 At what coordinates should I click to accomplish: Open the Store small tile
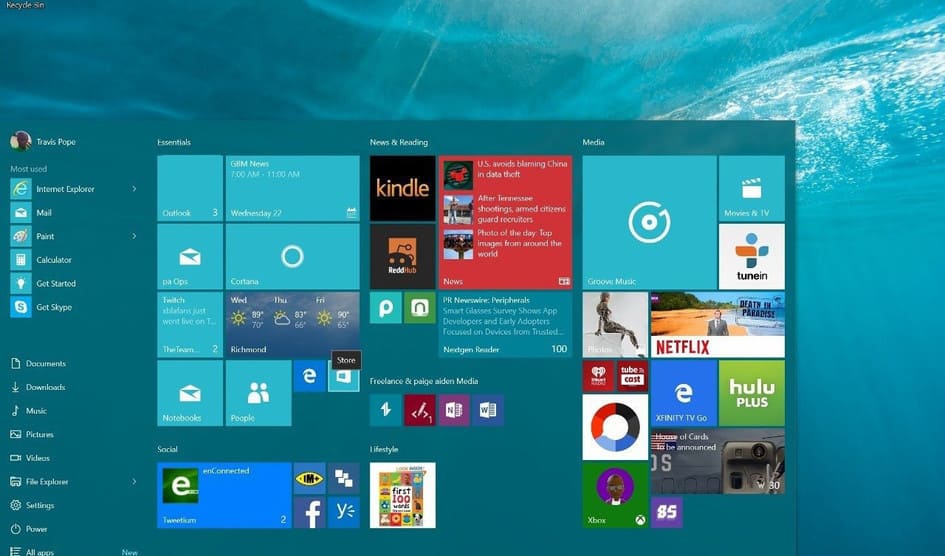344,377
